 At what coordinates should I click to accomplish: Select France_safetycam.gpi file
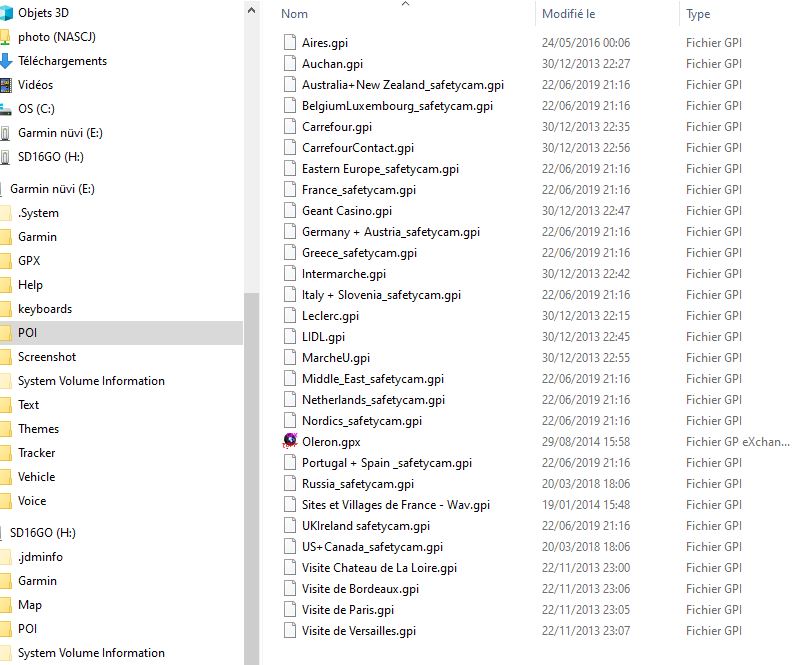pyautogui.click(x=358, y=190)
